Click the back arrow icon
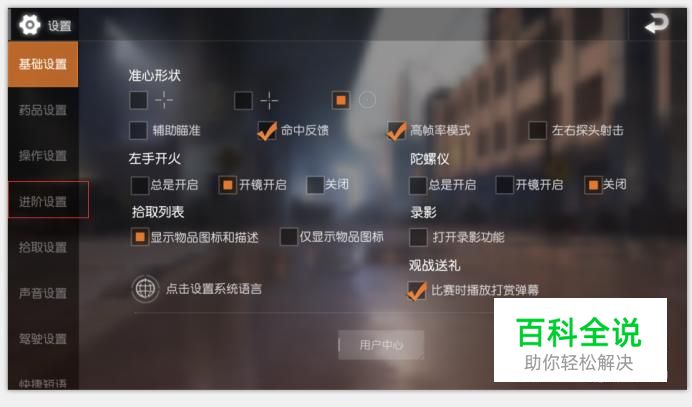Image resolution: width=692 pixels, height=407 pixels. [x=657, y=23]
